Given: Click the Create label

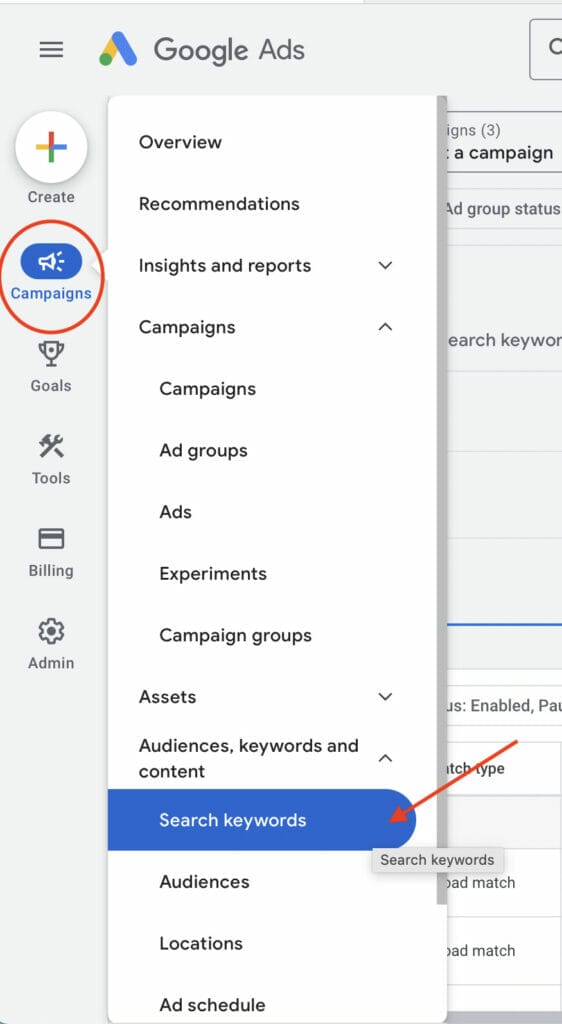Looking at the screenshot, I should click(x=51, y=197).
